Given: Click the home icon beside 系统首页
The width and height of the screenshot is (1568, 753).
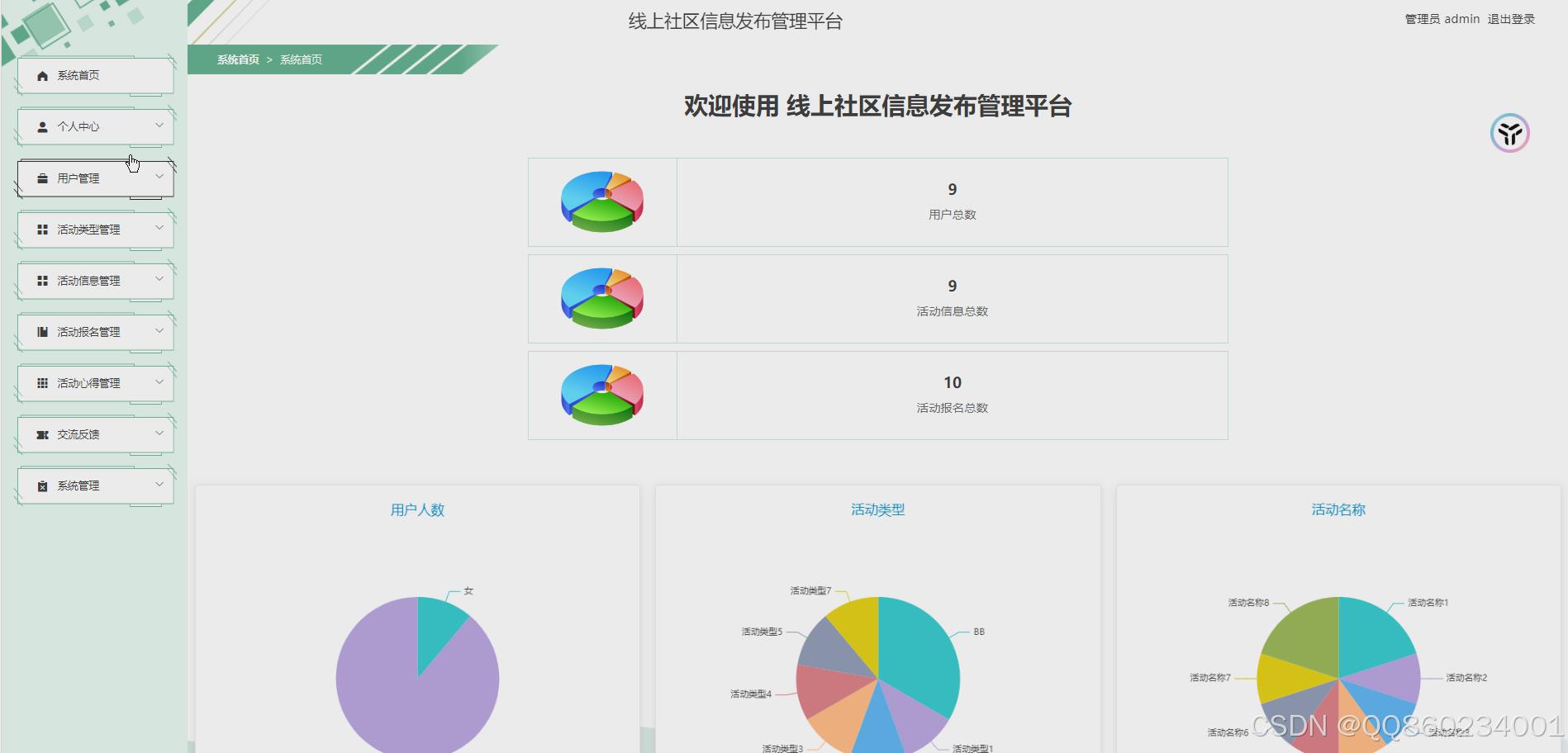Looking at the screenshot, I should [x=43, y=76].
